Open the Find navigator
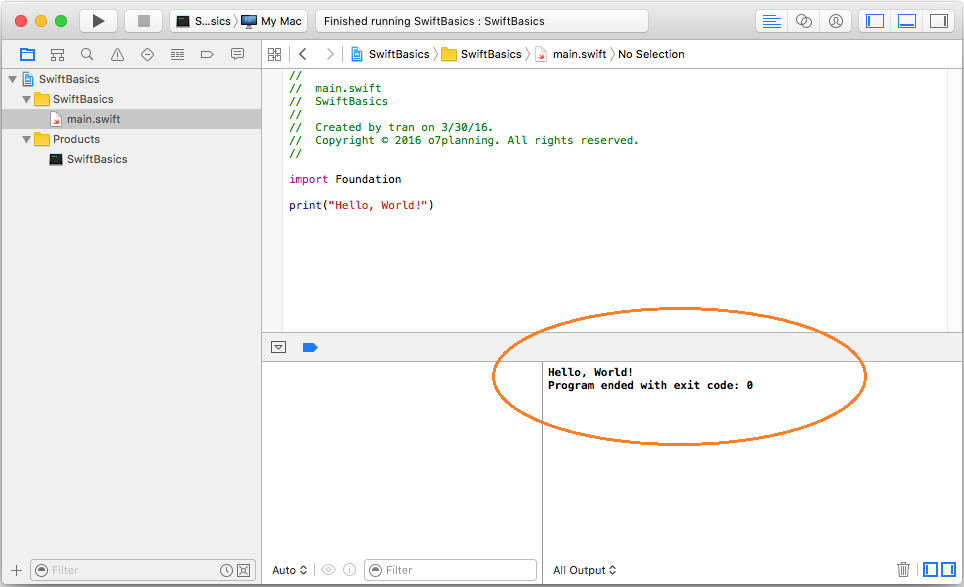The image size is (964, 587). coord(87,54)
